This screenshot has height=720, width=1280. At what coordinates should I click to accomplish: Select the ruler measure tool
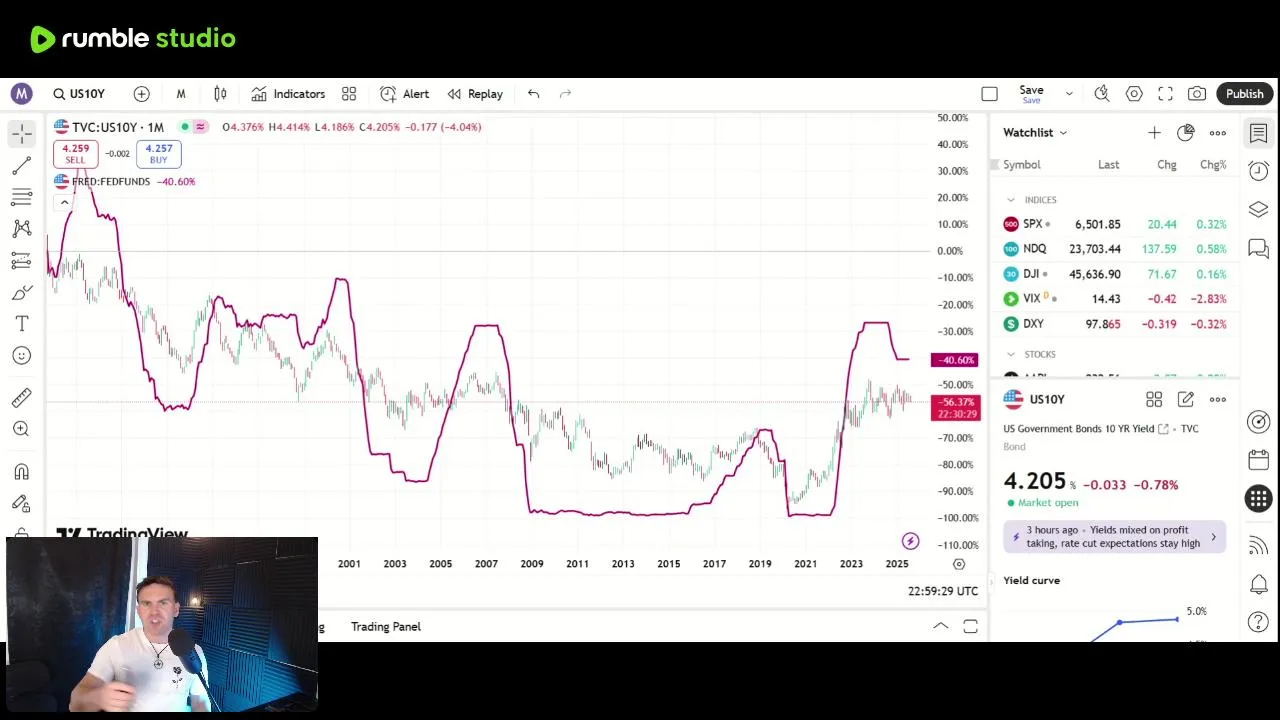(22, 397)
